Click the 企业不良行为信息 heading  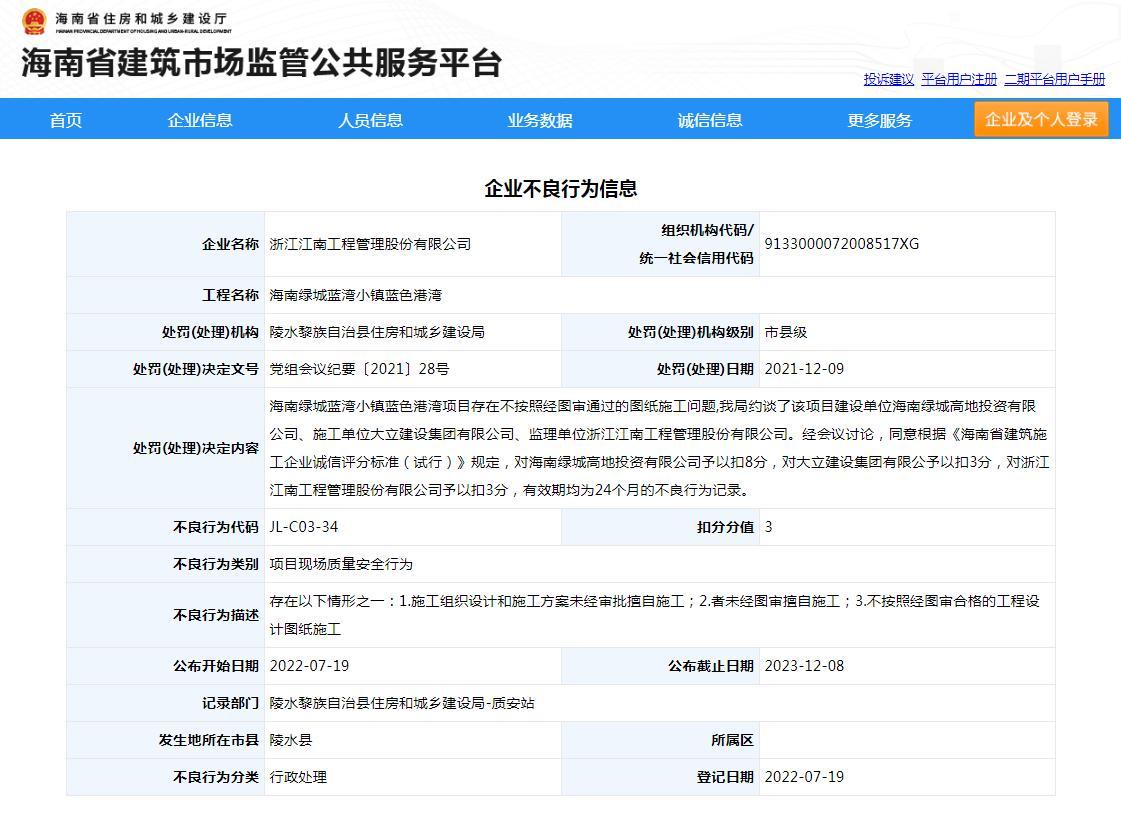point(560,189)
